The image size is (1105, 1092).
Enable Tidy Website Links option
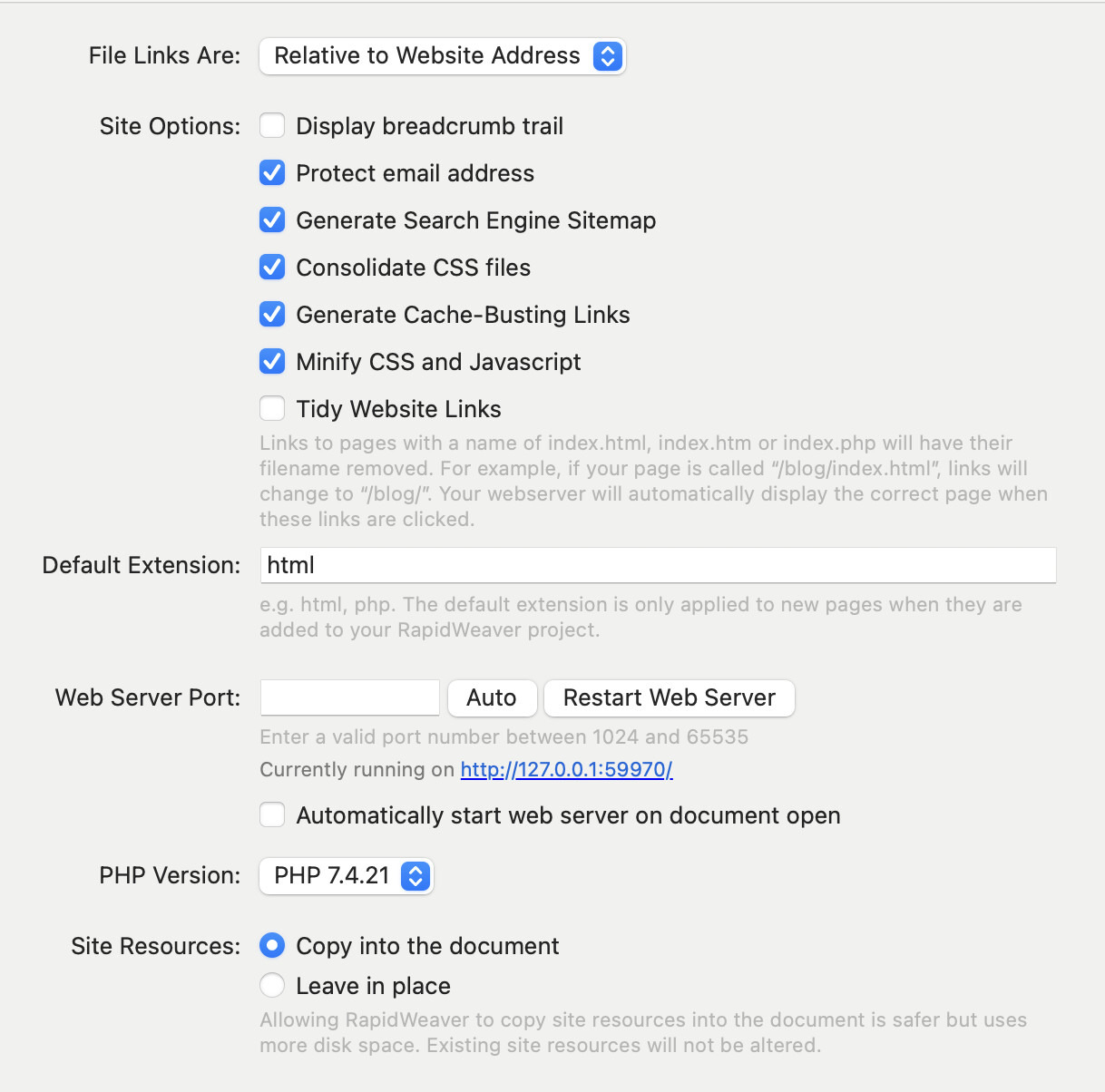pyautogui.click(x=272, y=408)
